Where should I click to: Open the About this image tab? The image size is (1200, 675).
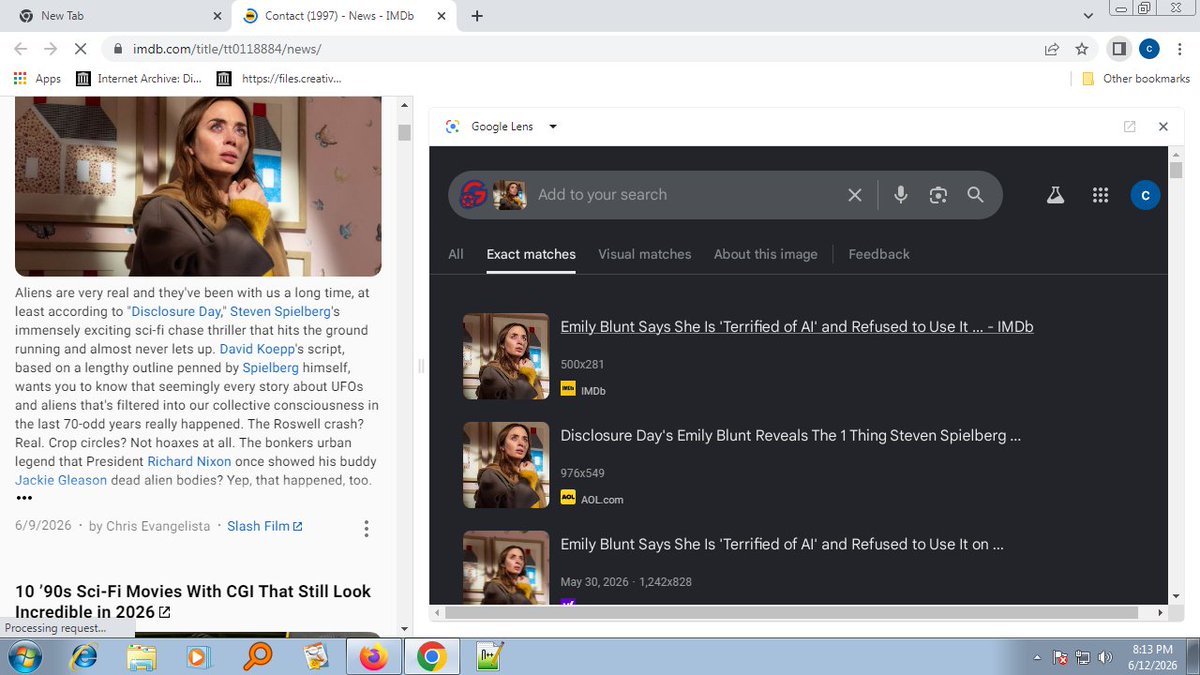pyautogui.click(x=766, y=254)
